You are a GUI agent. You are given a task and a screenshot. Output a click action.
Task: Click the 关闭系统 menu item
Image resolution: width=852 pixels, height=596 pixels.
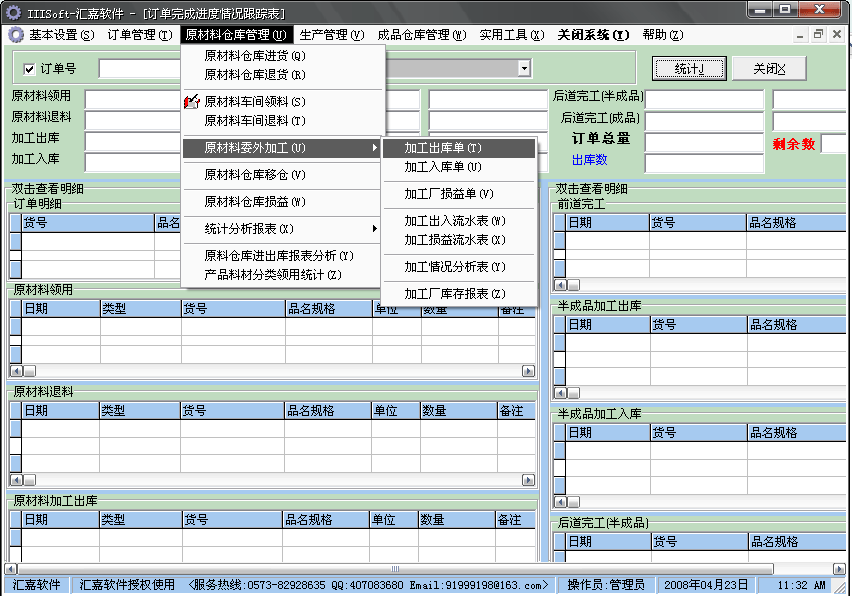(593, 35)
